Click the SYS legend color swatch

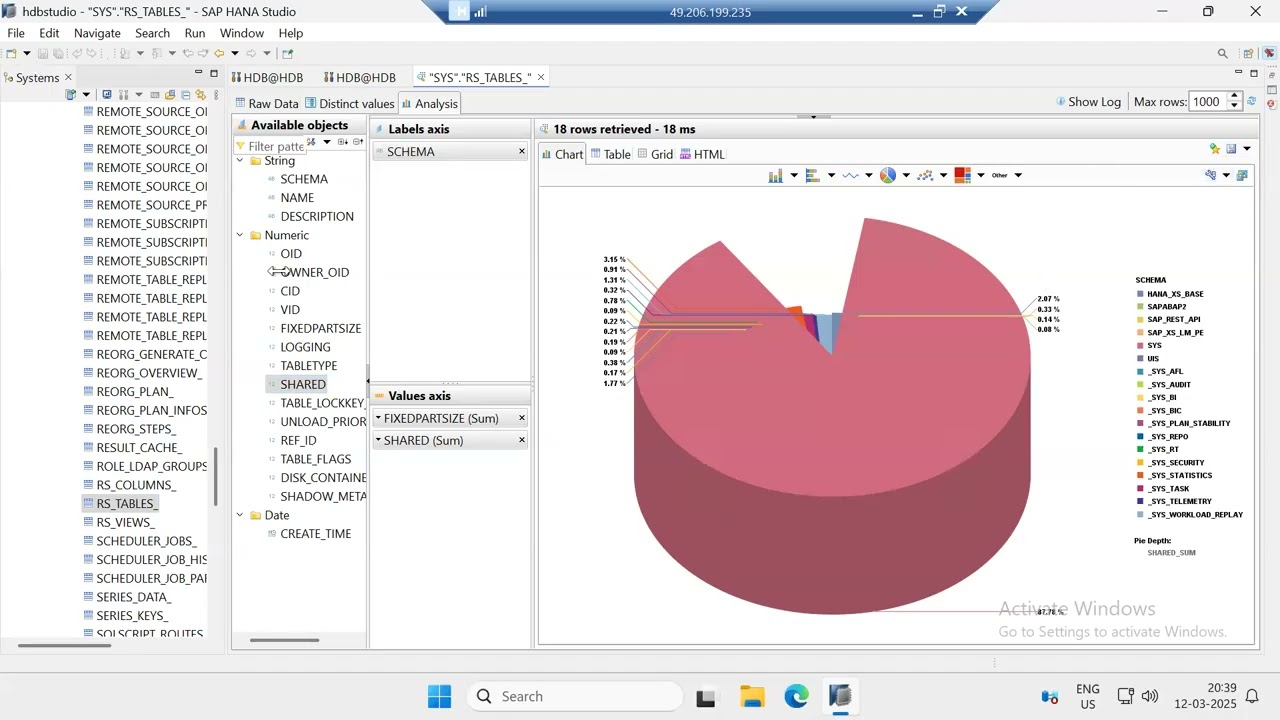coord(1140,346)
